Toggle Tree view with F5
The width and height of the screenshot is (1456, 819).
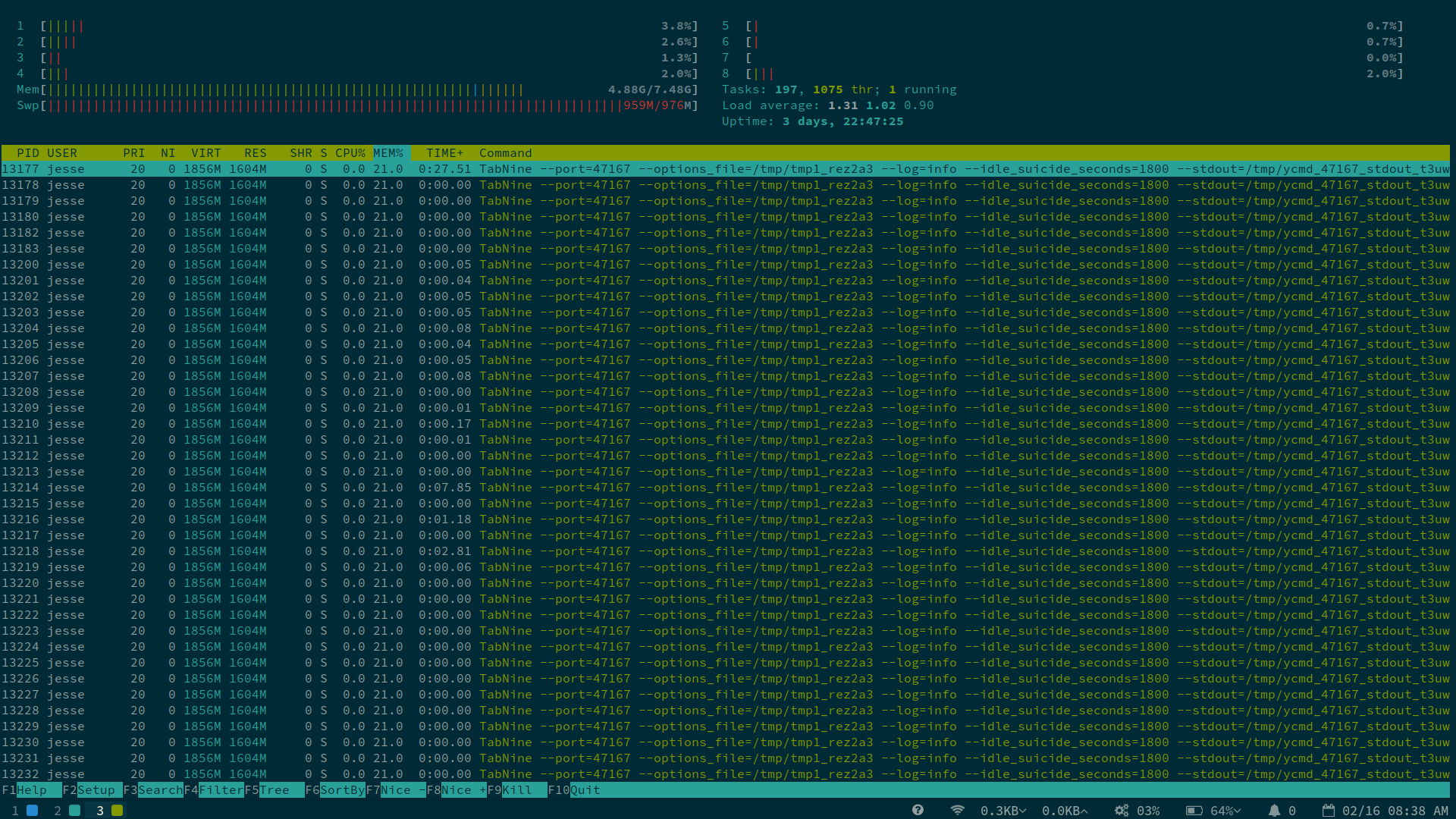[x=273, y=789]
